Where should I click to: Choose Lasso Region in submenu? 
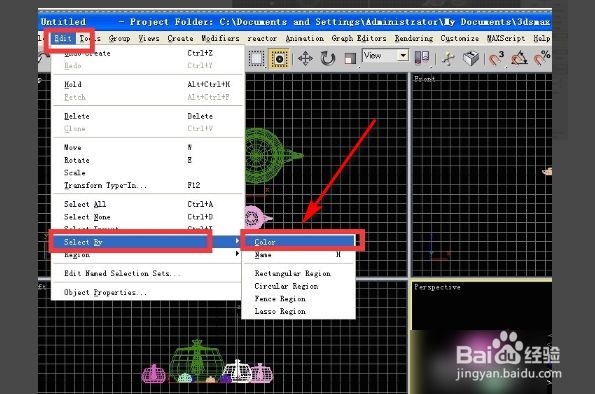pyautogui.click(x=280, y=312)
